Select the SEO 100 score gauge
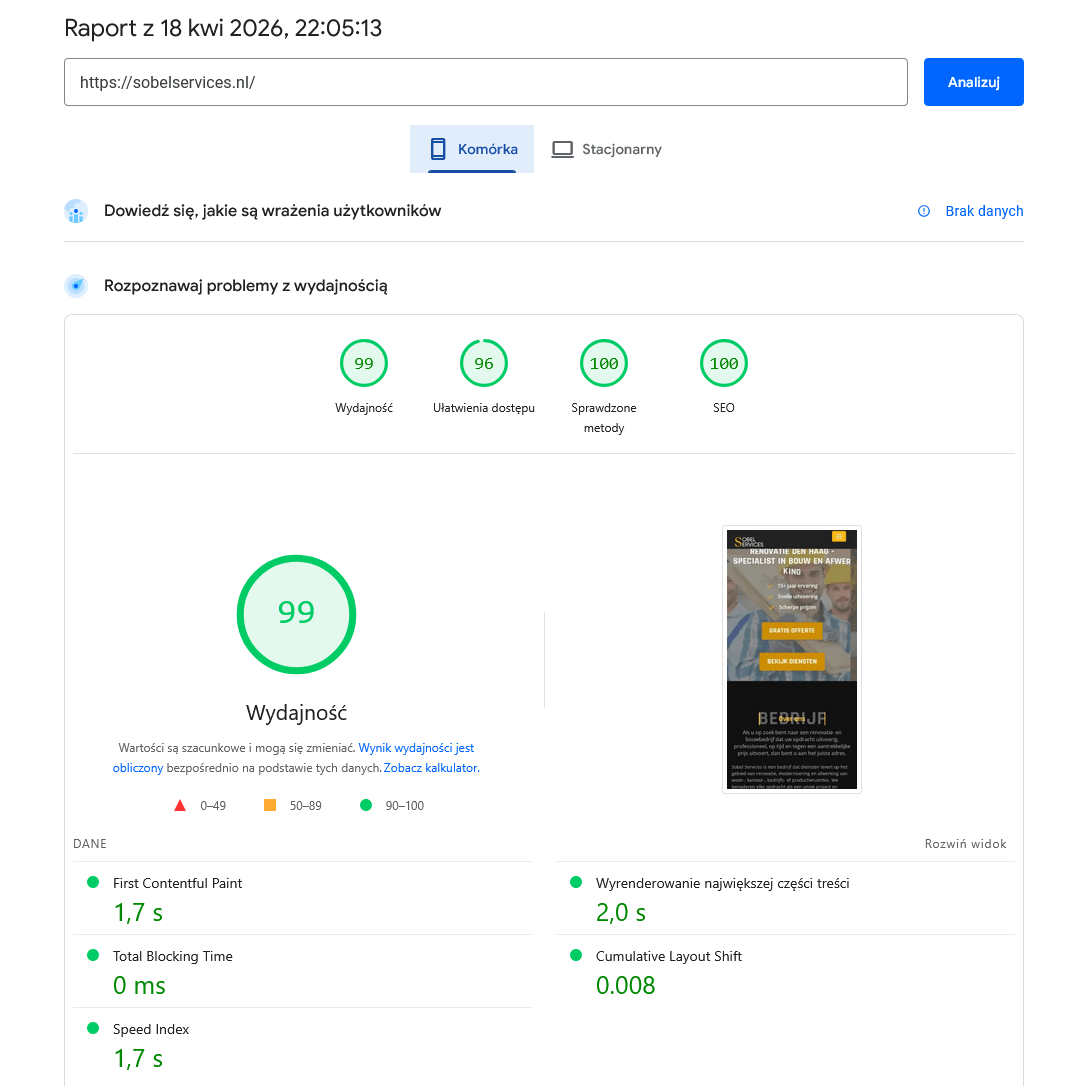The width and height of the screenshot is (1086, 1086). coord(724,364)
